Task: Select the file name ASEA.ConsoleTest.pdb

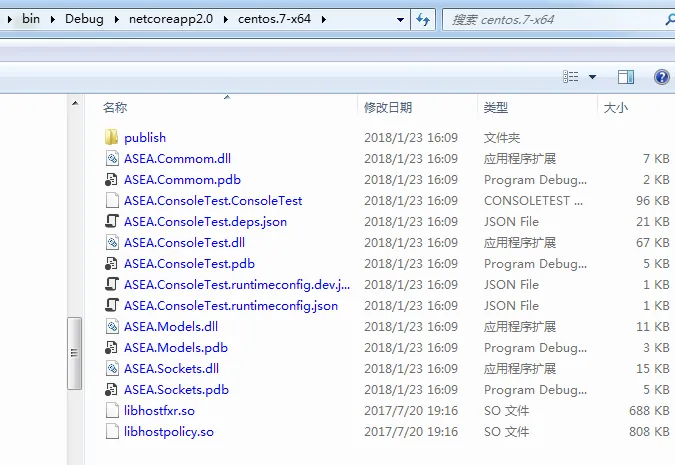Action: point(189,264)
